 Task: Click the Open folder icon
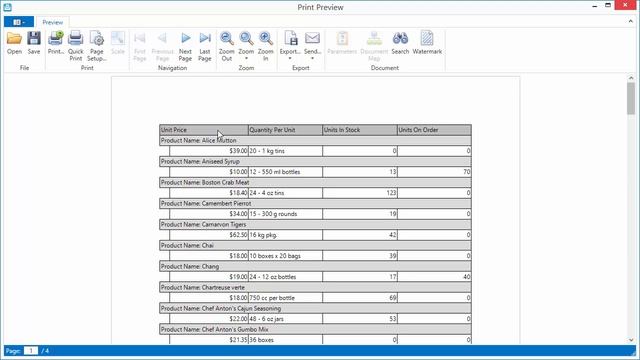14,38
